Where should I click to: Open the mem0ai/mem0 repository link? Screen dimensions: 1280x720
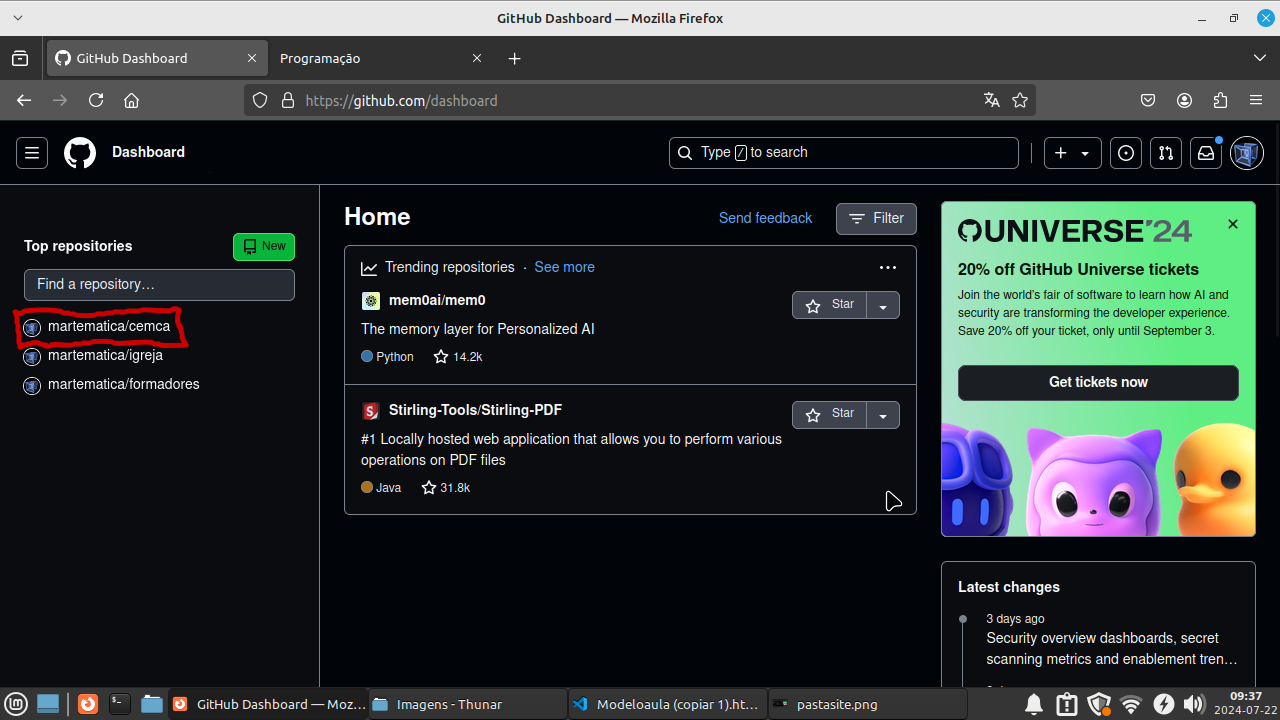pyautogui.click(x=437, y=300)
